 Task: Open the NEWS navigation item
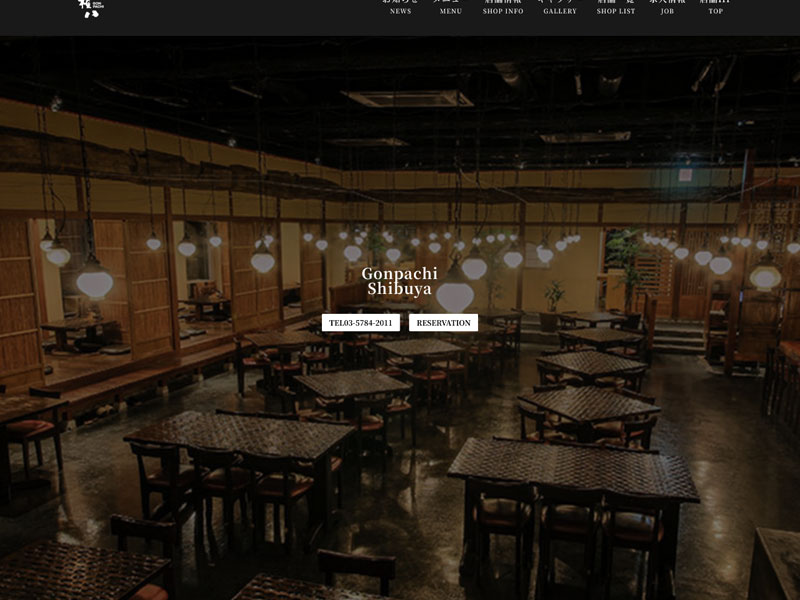(x=401, y=7)
